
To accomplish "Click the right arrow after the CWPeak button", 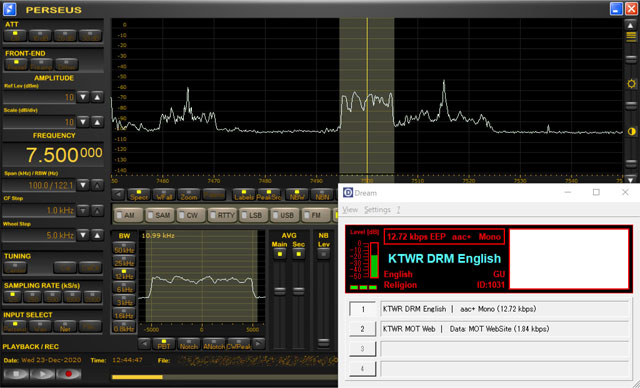I will point(258,344).
